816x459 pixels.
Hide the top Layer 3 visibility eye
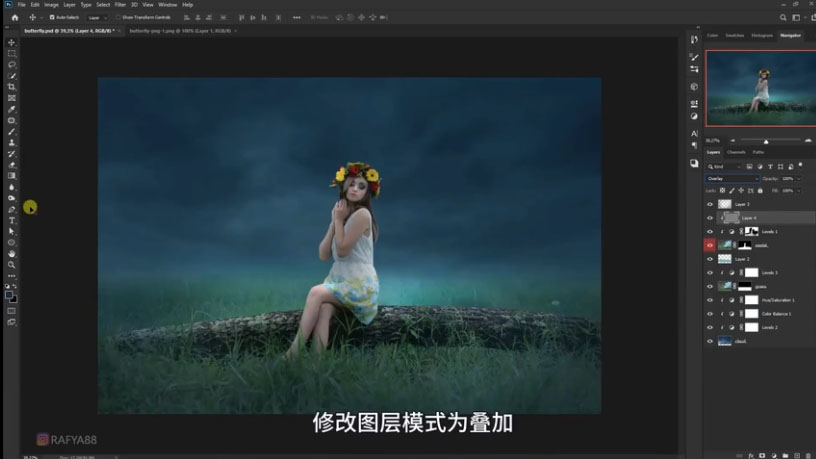(710, 204)
